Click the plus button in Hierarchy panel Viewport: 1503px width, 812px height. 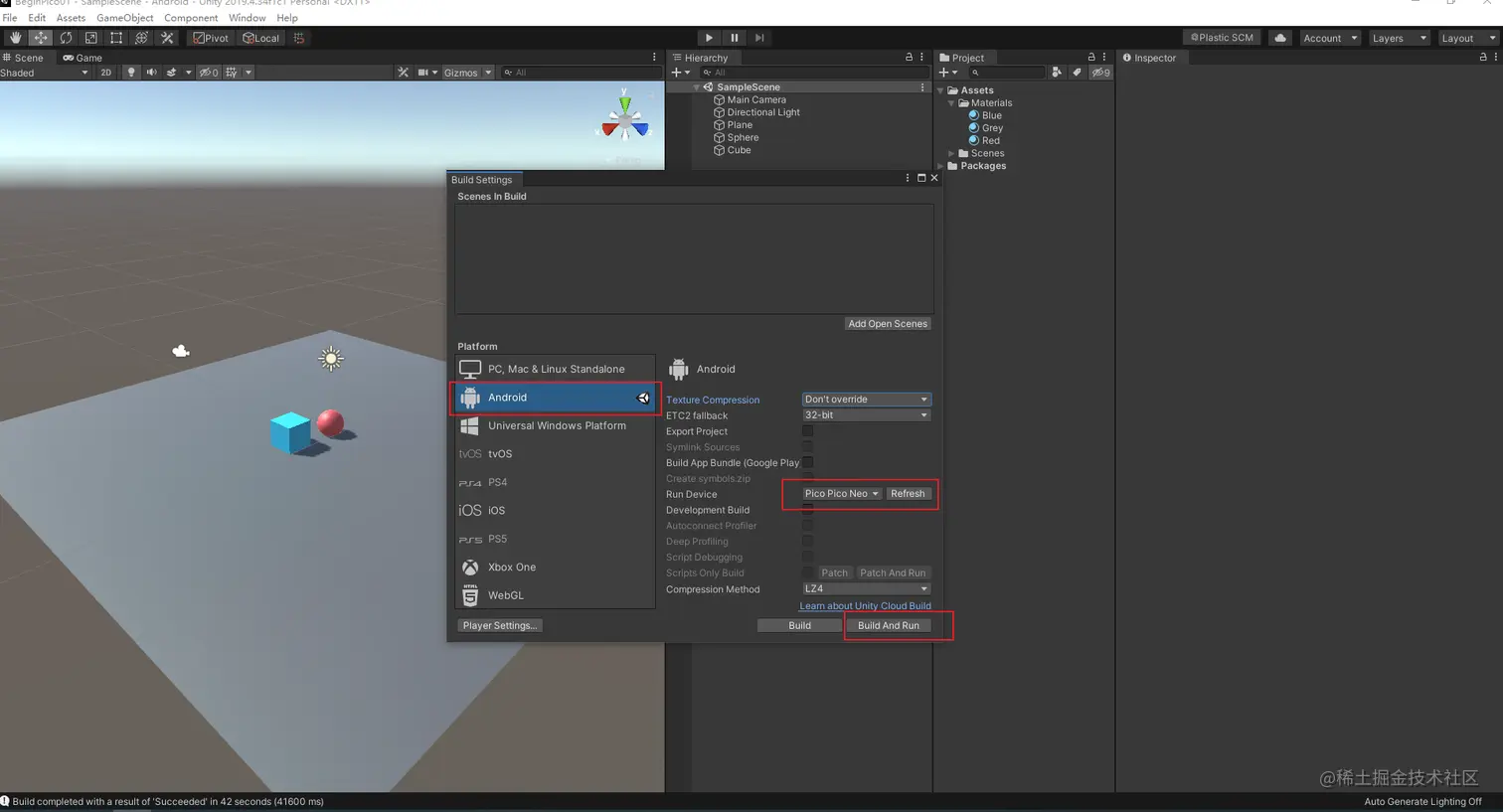pos(676,73)
